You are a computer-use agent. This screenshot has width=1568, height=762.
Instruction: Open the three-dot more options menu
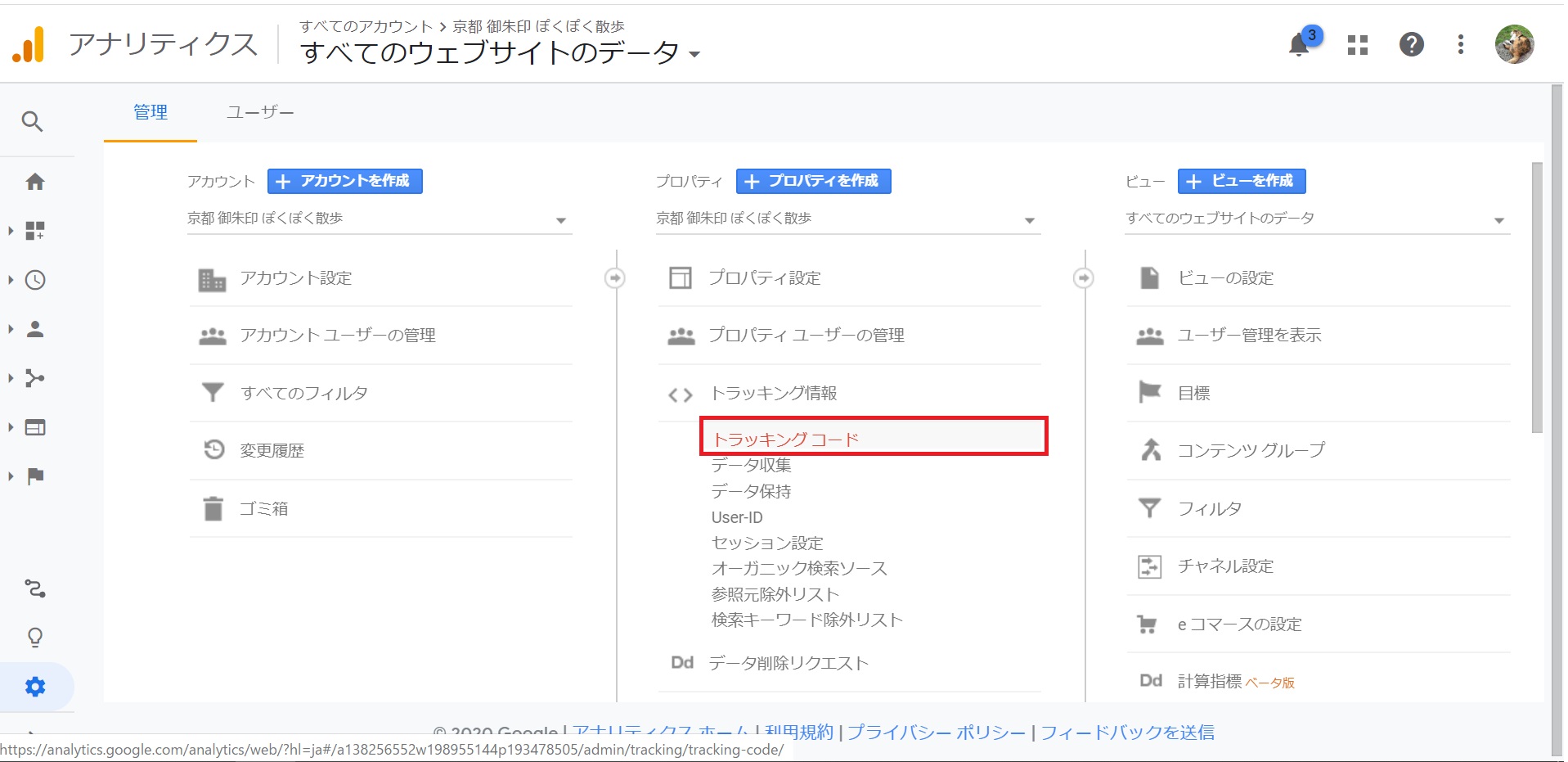1461,44
